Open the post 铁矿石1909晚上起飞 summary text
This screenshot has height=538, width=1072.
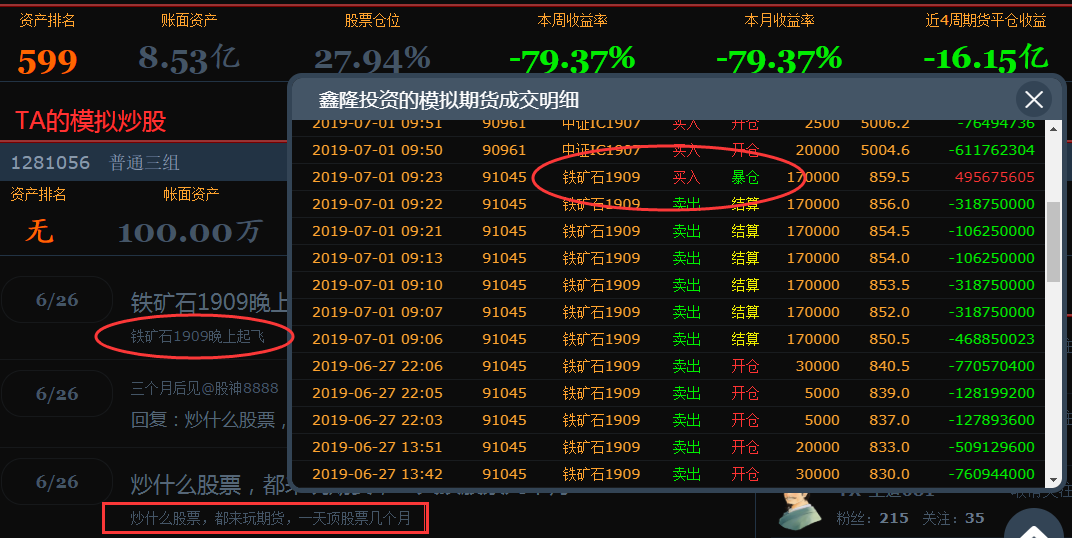(x=198, y=336)
